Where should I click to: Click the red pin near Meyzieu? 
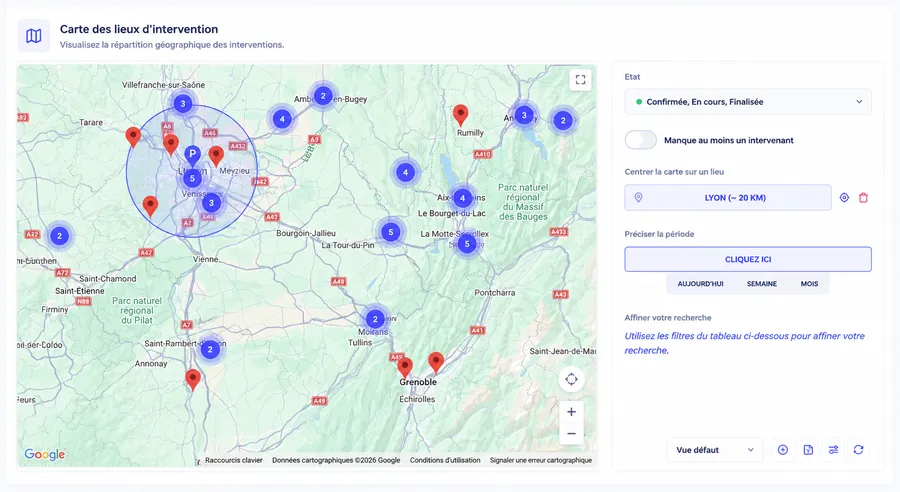pyautogui.click(x=216, y=156)
